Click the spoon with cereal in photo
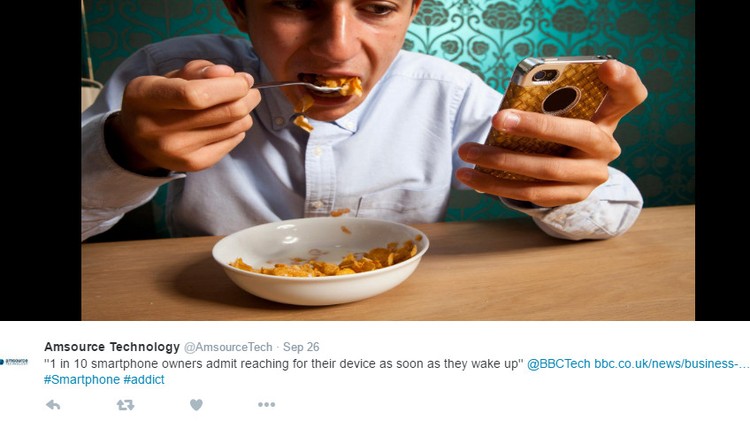Screen dimensions: 750x428 click(x=306, y=87)
